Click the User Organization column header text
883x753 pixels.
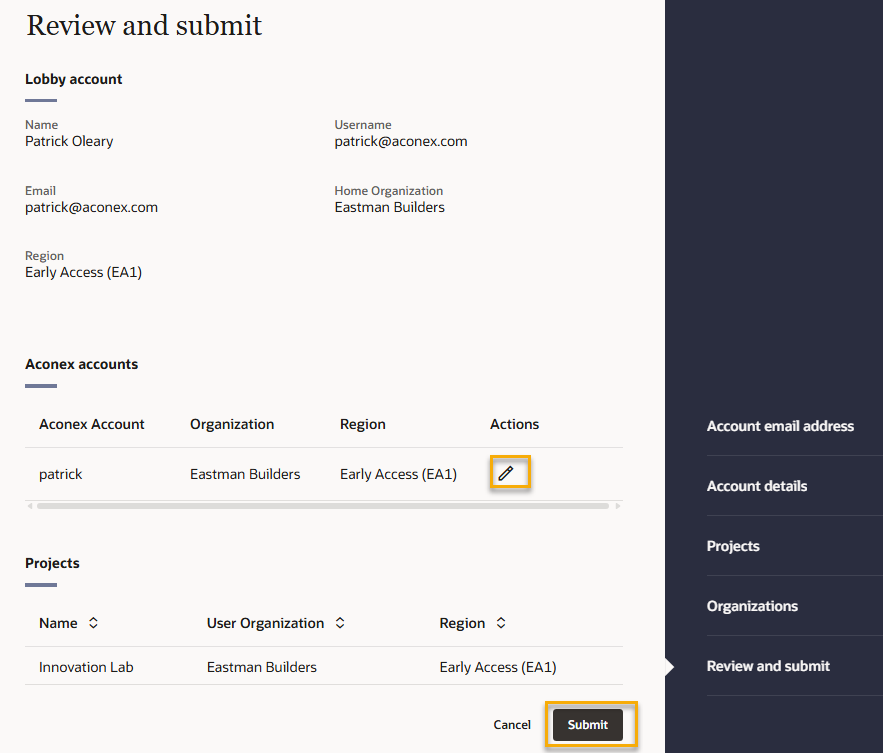265,623
